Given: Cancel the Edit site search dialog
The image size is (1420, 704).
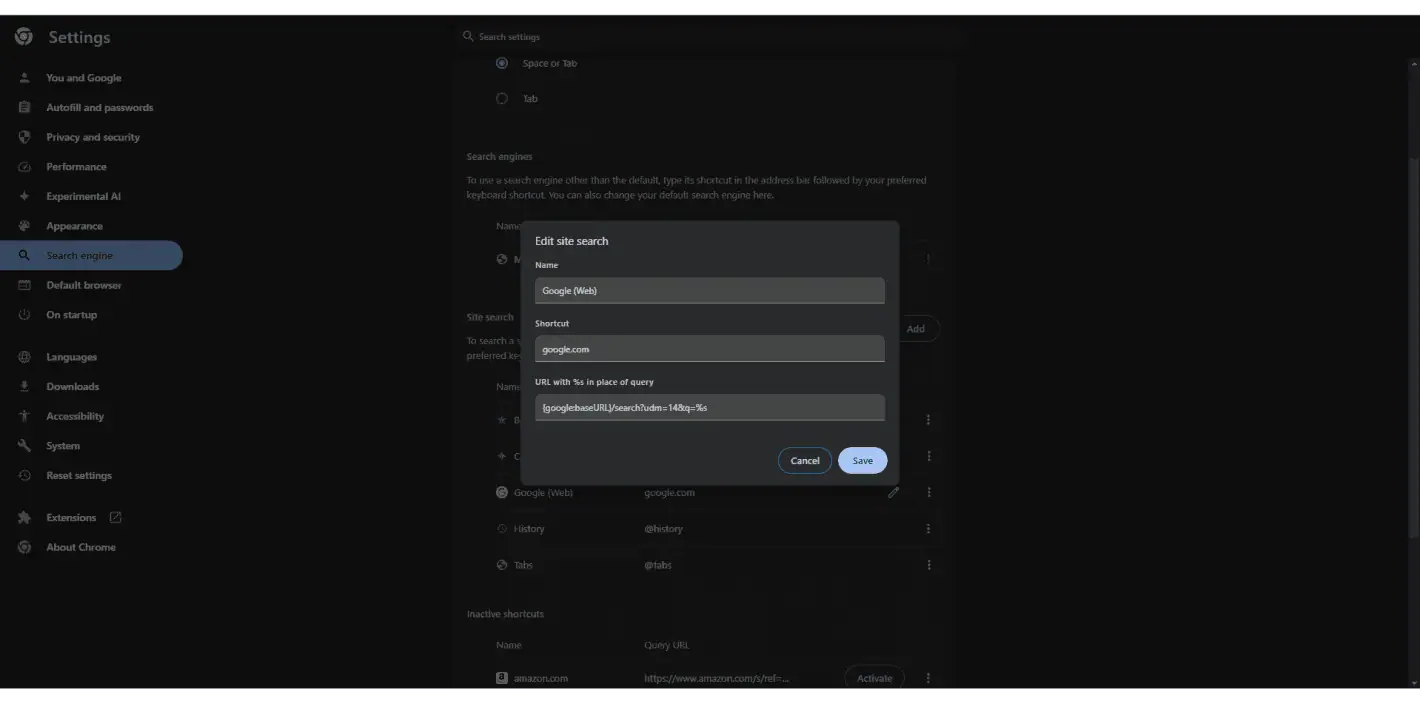Looking at the screenshot, I should (804, 461).
